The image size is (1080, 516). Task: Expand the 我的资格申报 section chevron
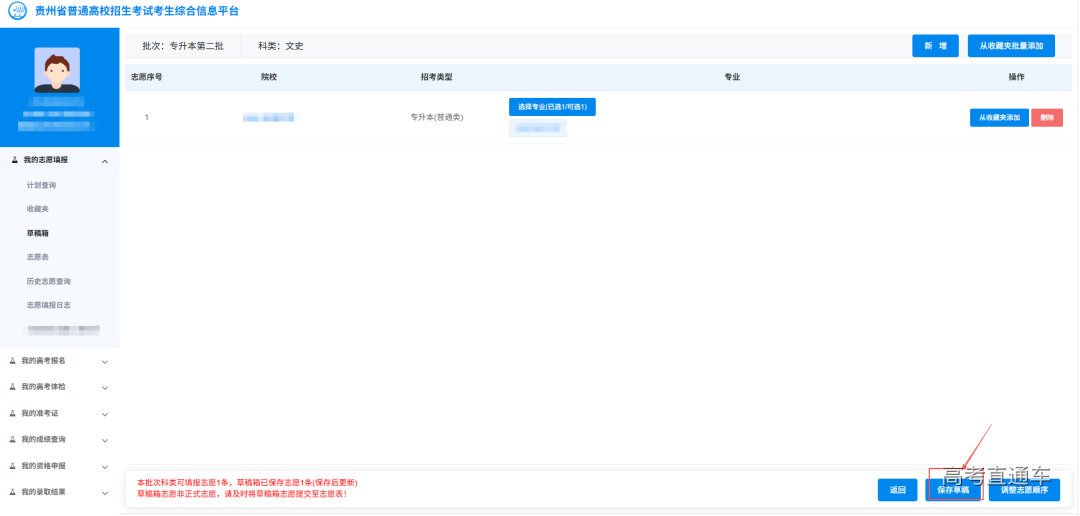pyautogui.click(x=105, y=466)
